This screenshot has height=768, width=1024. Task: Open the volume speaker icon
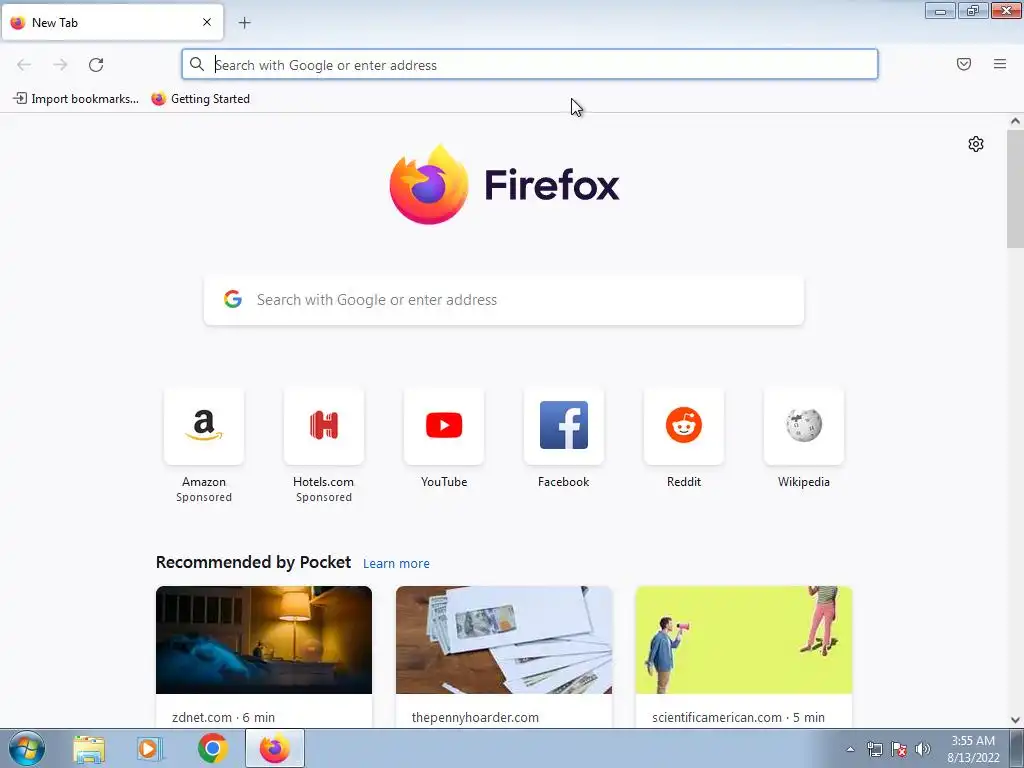pos(923,749)
